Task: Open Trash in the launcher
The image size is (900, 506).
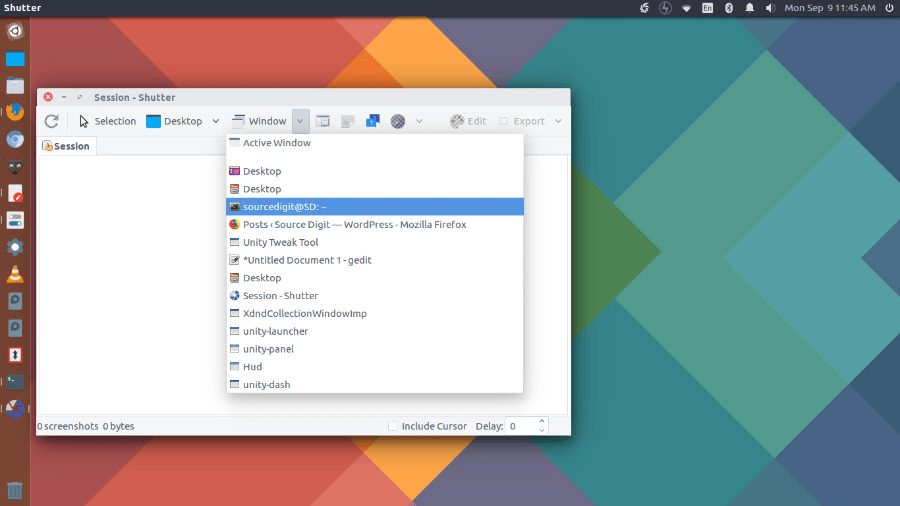Action: [15, 491]
